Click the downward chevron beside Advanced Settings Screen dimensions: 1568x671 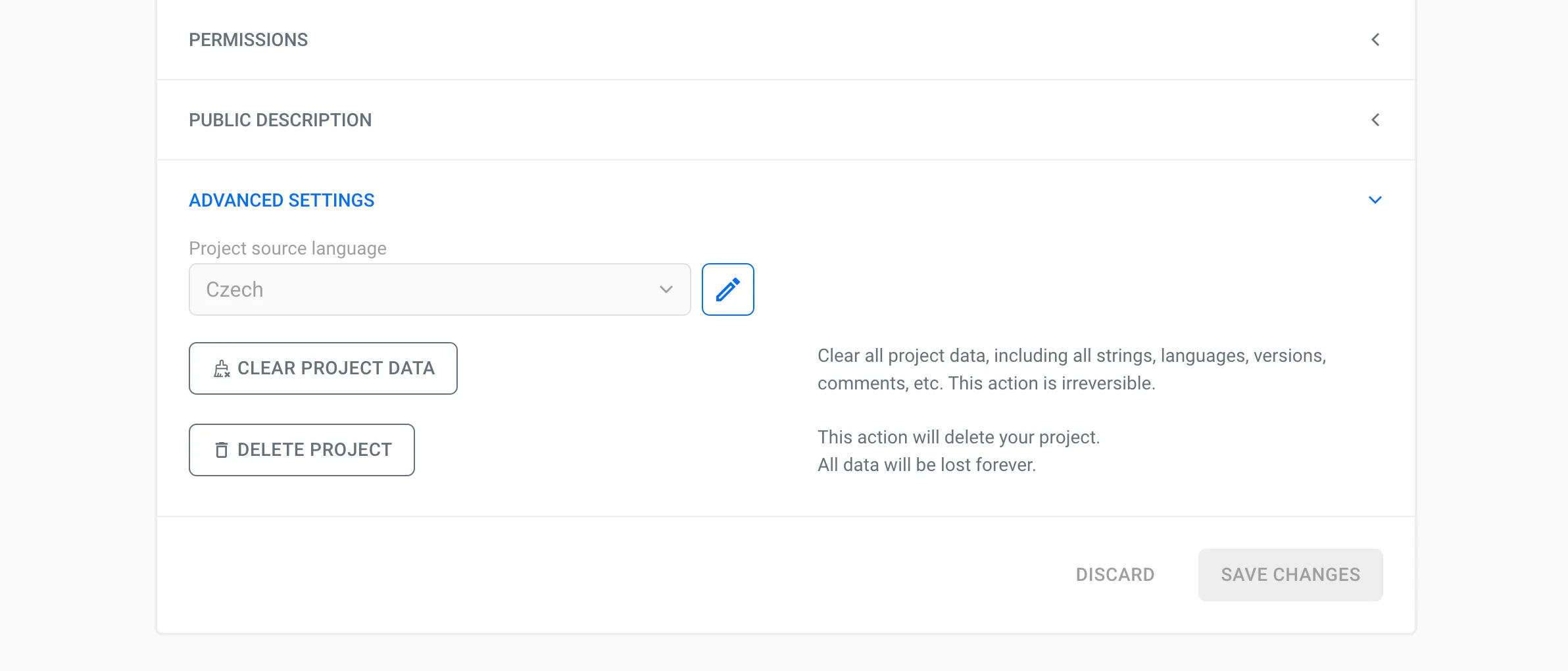tap(1376, 200)
